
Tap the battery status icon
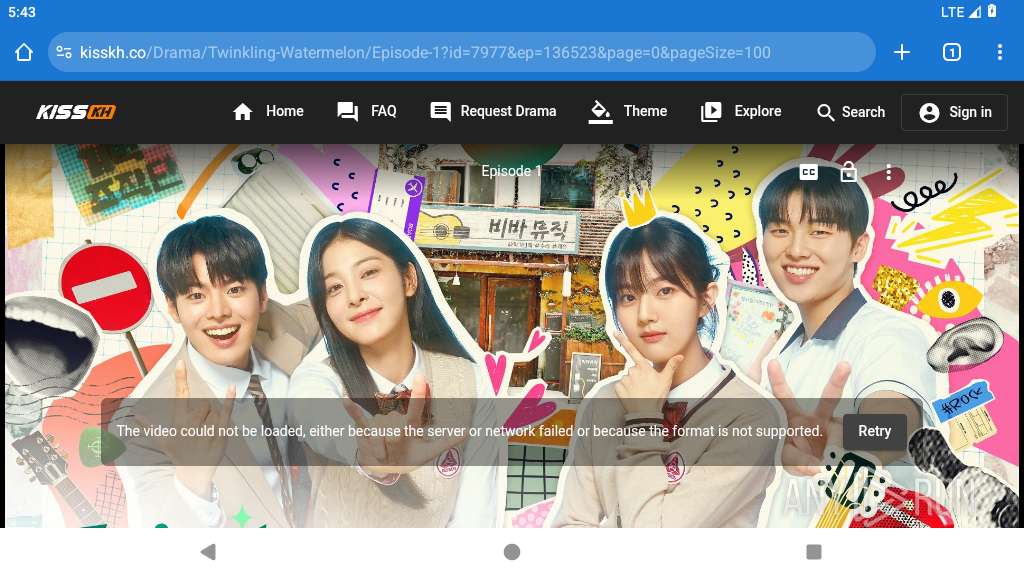992,11
